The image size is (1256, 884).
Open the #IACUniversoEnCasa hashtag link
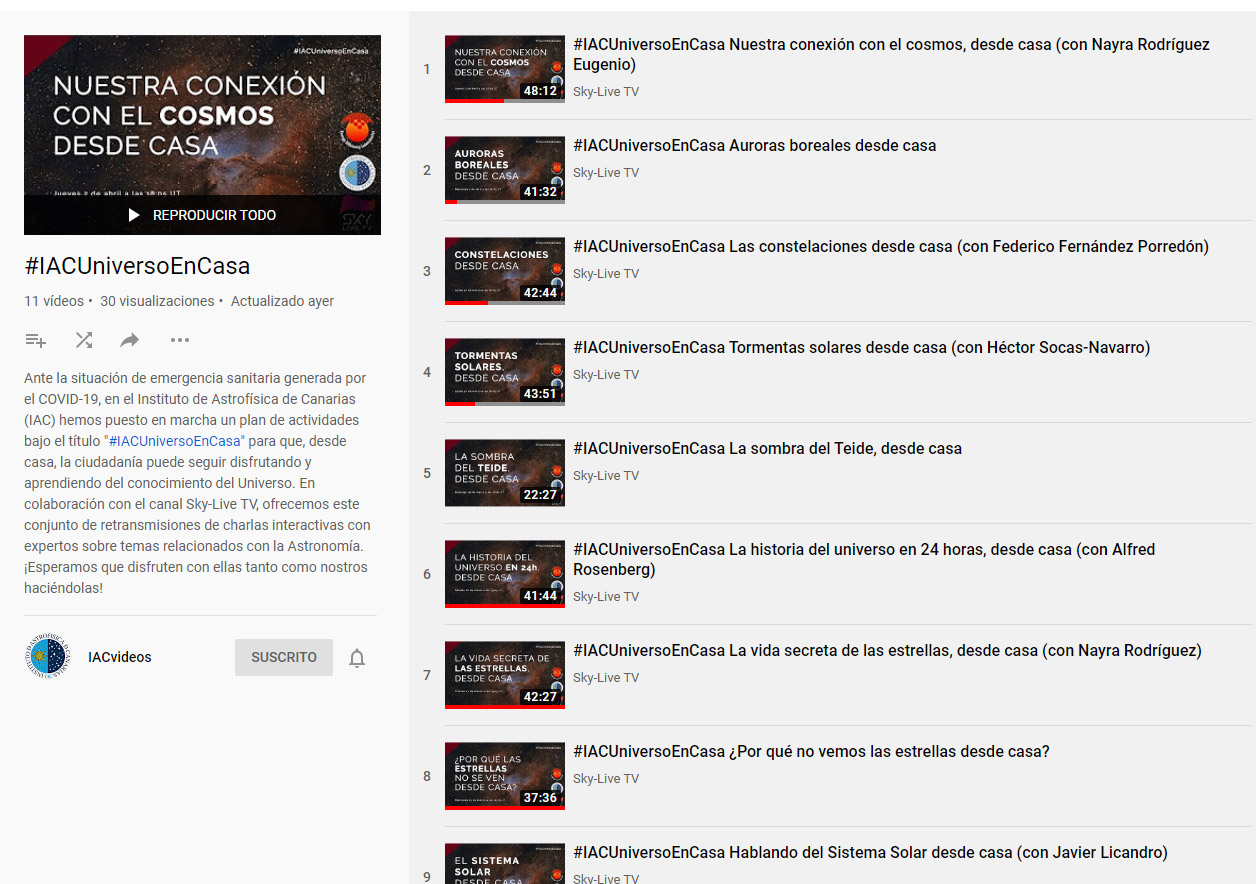pos(175,439)
